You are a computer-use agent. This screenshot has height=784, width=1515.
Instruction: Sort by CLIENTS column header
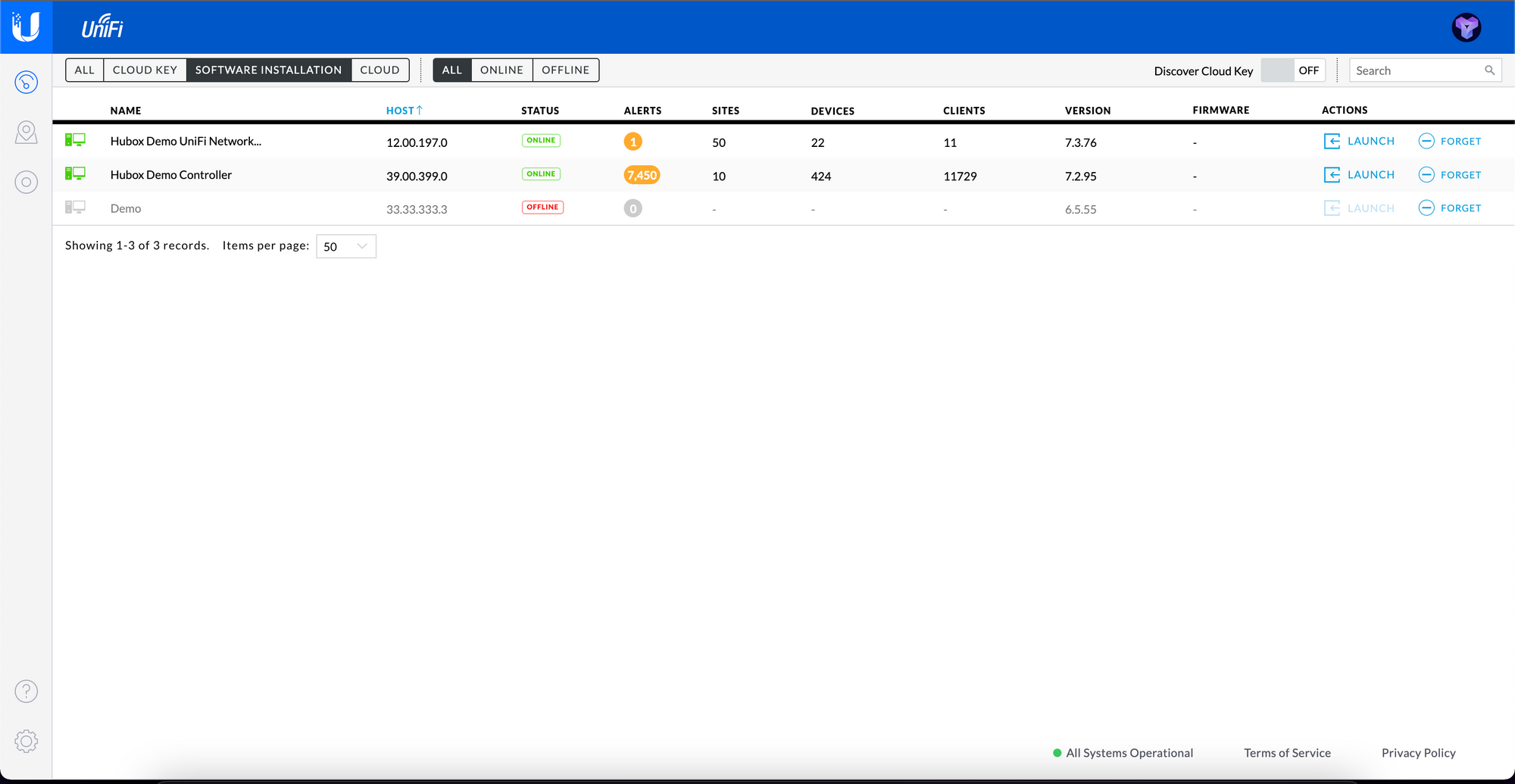click(964, 111)
